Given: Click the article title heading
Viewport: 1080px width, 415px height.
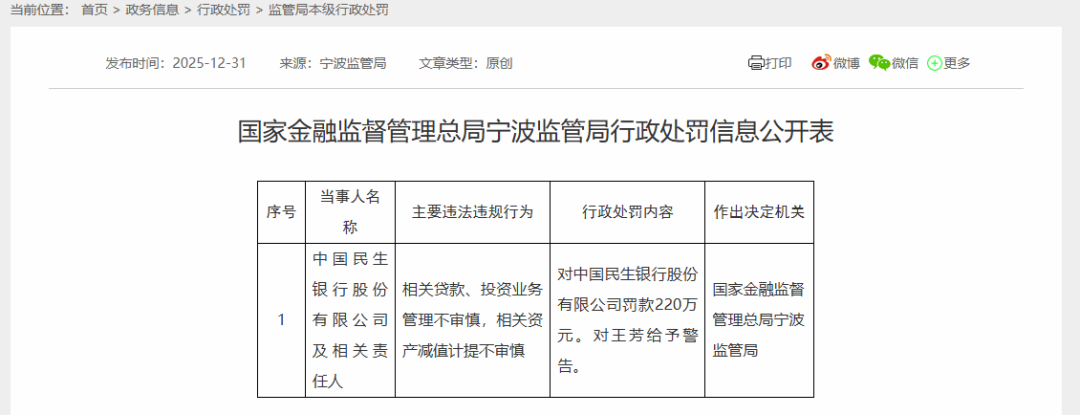Looking at the screenshot, I should (x=536, y=131).
